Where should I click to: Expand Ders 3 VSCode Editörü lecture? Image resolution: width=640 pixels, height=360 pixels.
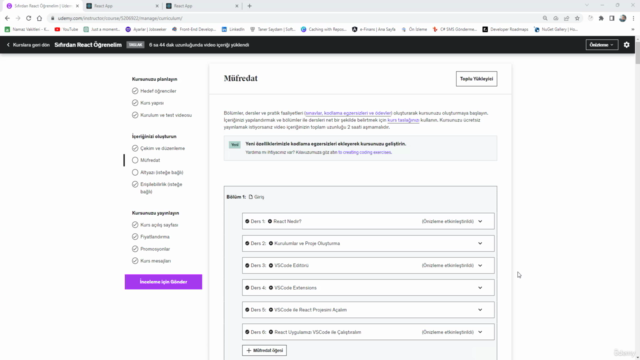point(480,265)
